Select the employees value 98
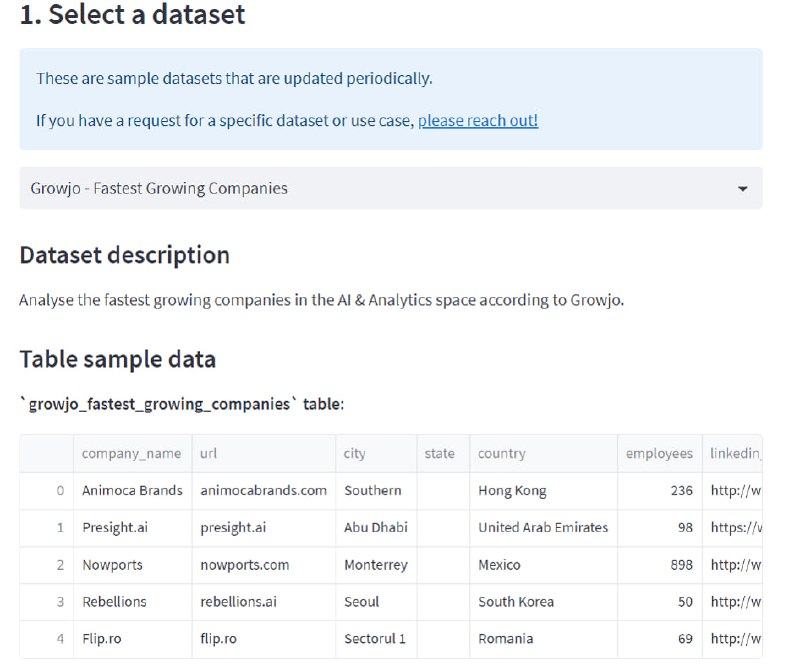Viewport: 800px width, 671px height. point(660,528)
